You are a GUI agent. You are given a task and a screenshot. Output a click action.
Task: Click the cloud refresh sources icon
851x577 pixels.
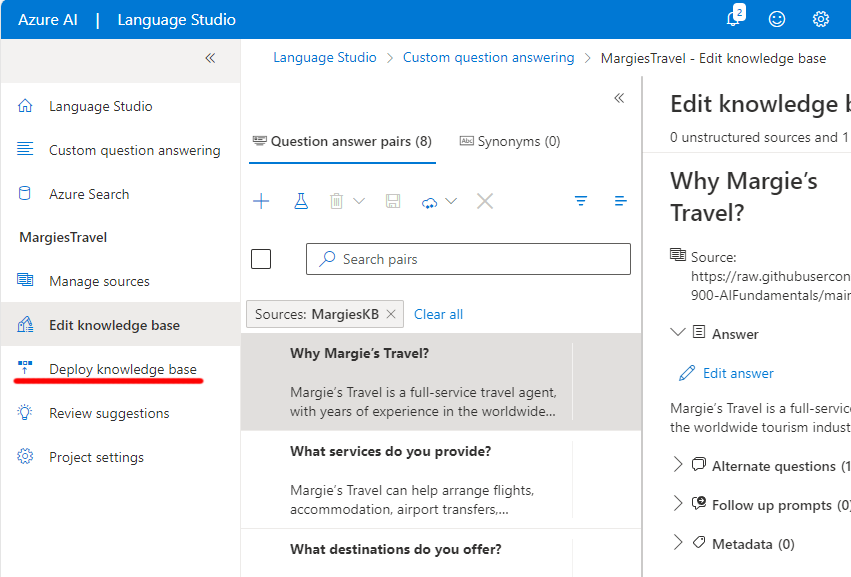coord(429,202)
